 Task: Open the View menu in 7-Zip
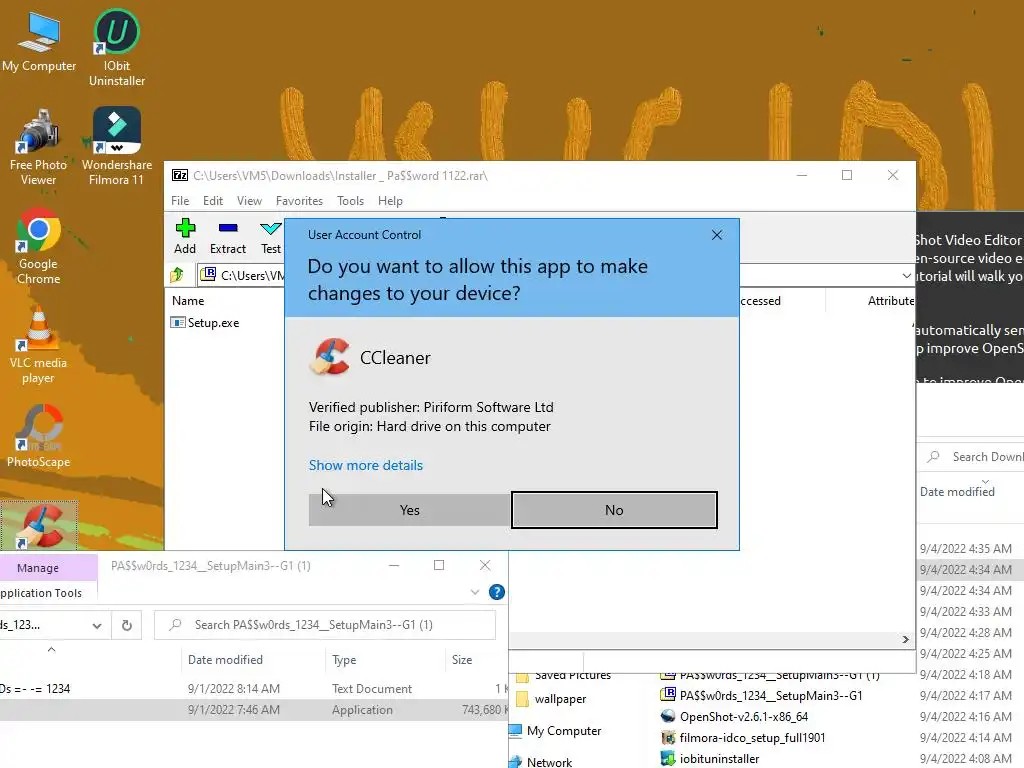coord(249,200)
